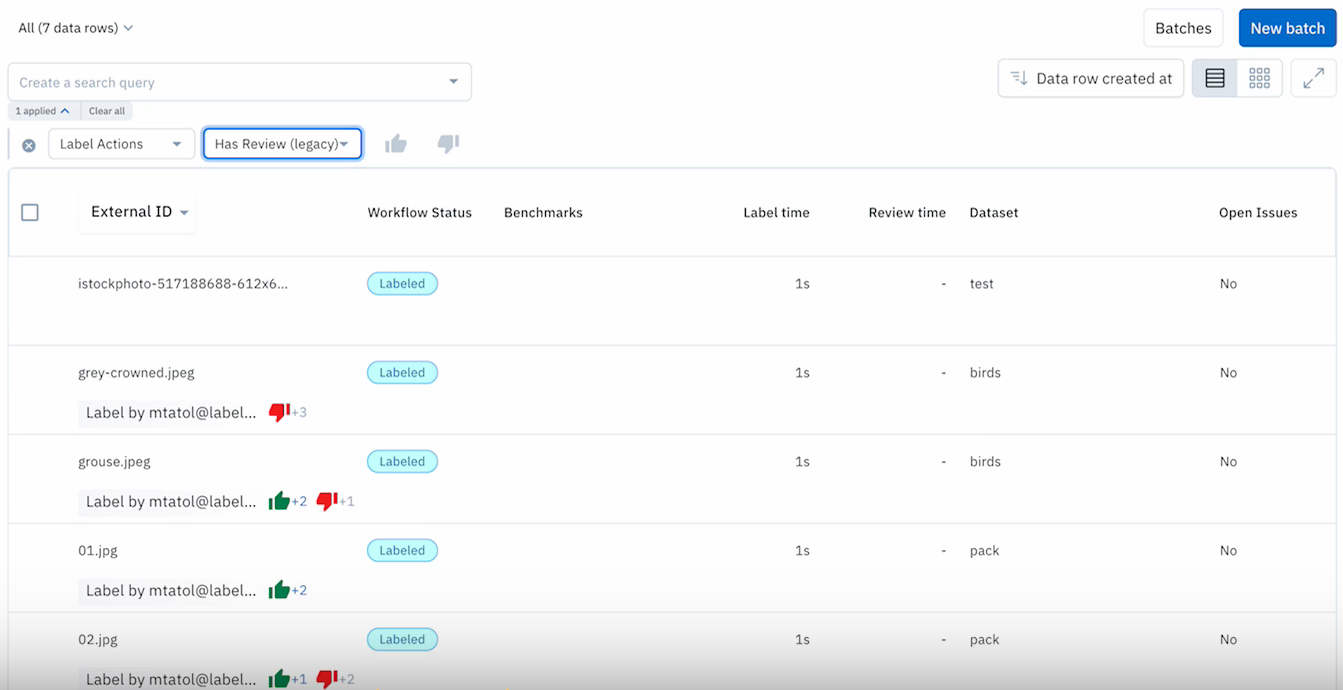Screen dimensions: 1343x690
Task: Click the Benchmarks column header
Action: click(x=543, y=212)
